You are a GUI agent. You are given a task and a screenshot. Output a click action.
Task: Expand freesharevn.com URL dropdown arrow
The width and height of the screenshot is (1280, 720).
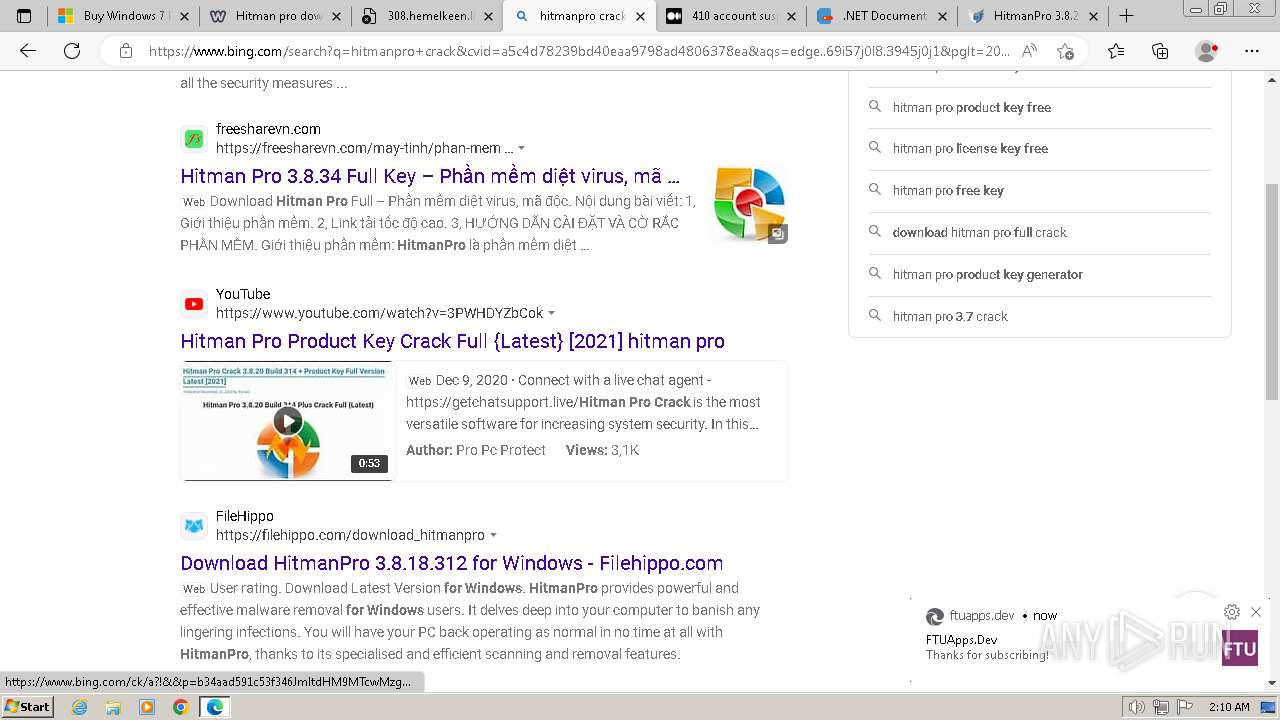(522, 148)
